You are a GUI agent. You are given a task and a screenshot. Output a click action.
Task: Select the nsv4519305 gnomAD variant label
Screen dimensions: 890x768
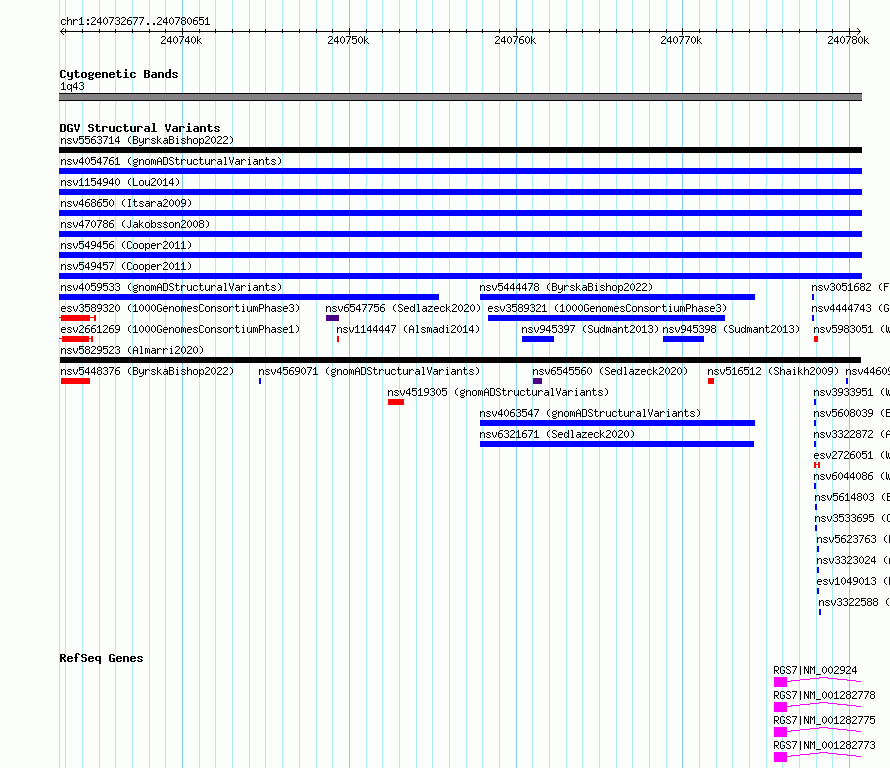tap(498, 392)
